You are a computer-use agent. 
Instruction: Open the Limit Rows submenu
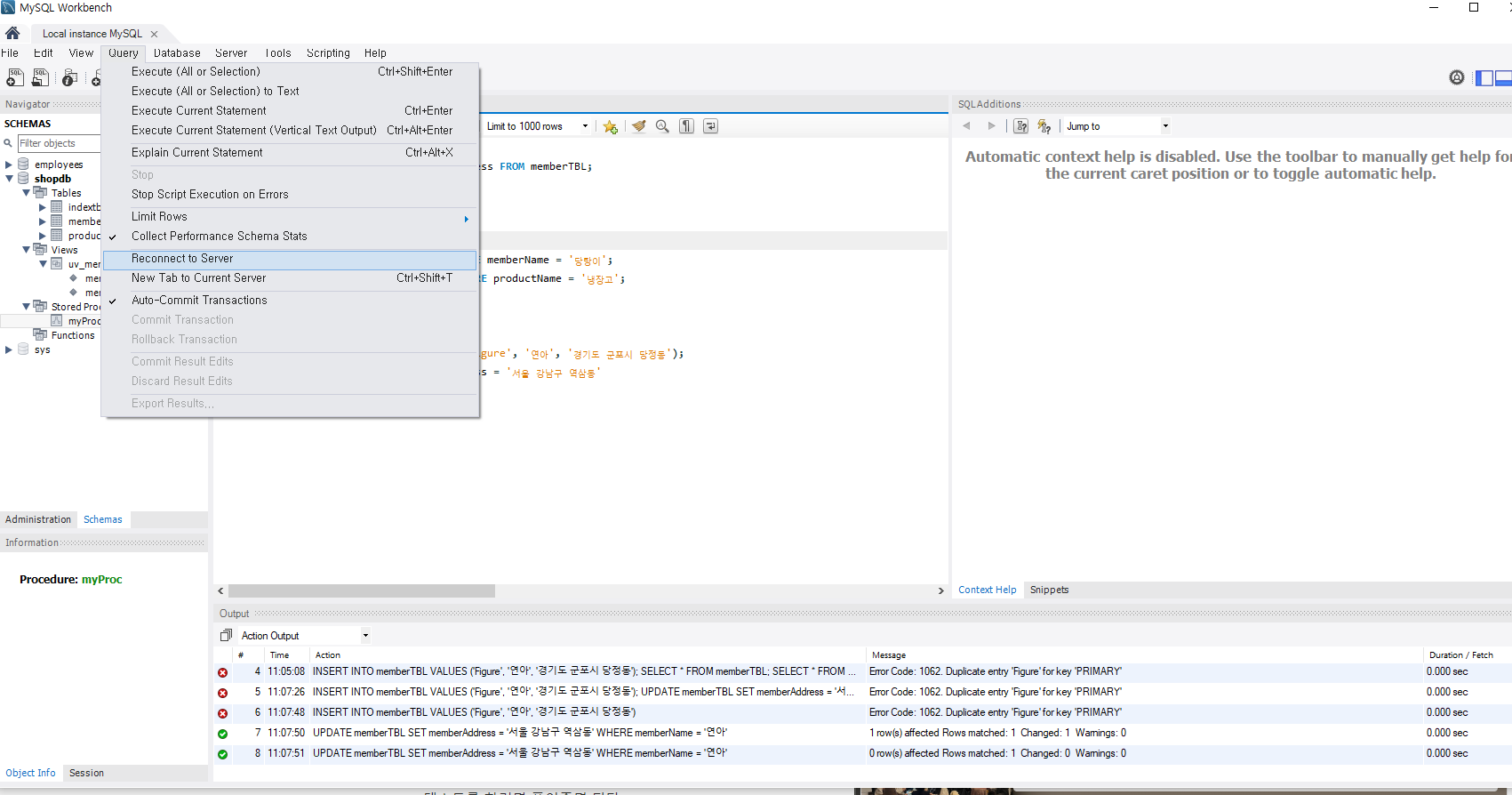tap(290, 217)
